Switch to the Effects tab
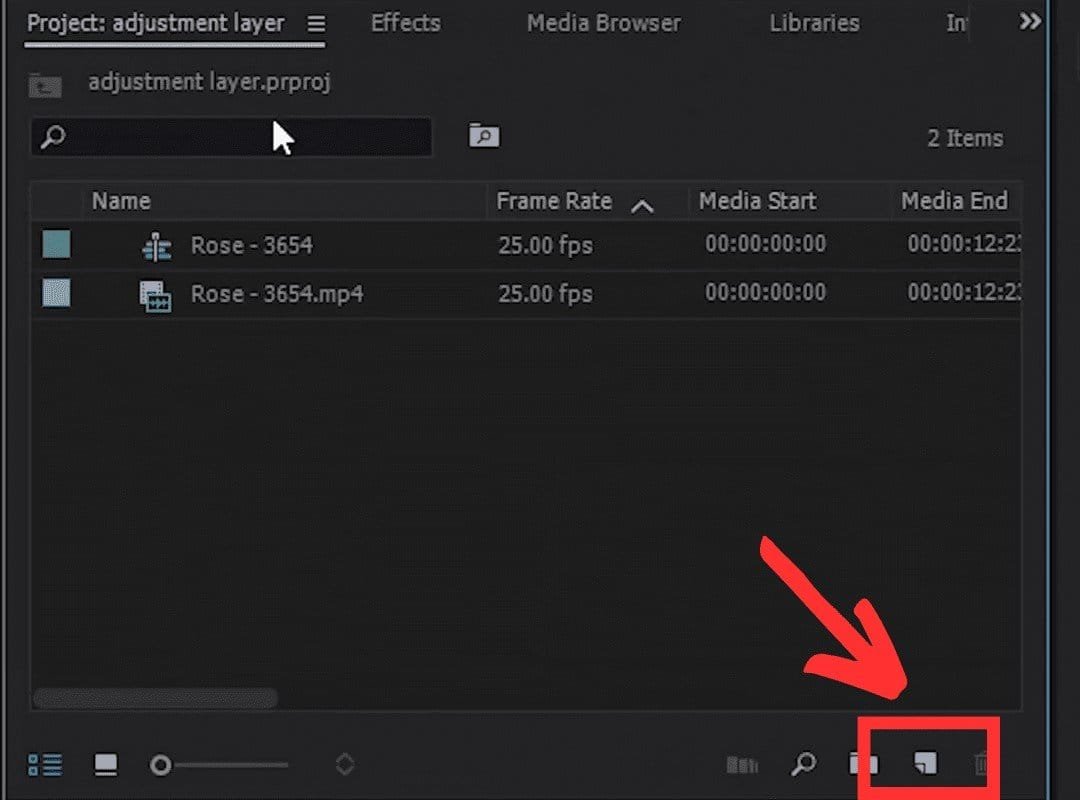 (x=405, y=23)
